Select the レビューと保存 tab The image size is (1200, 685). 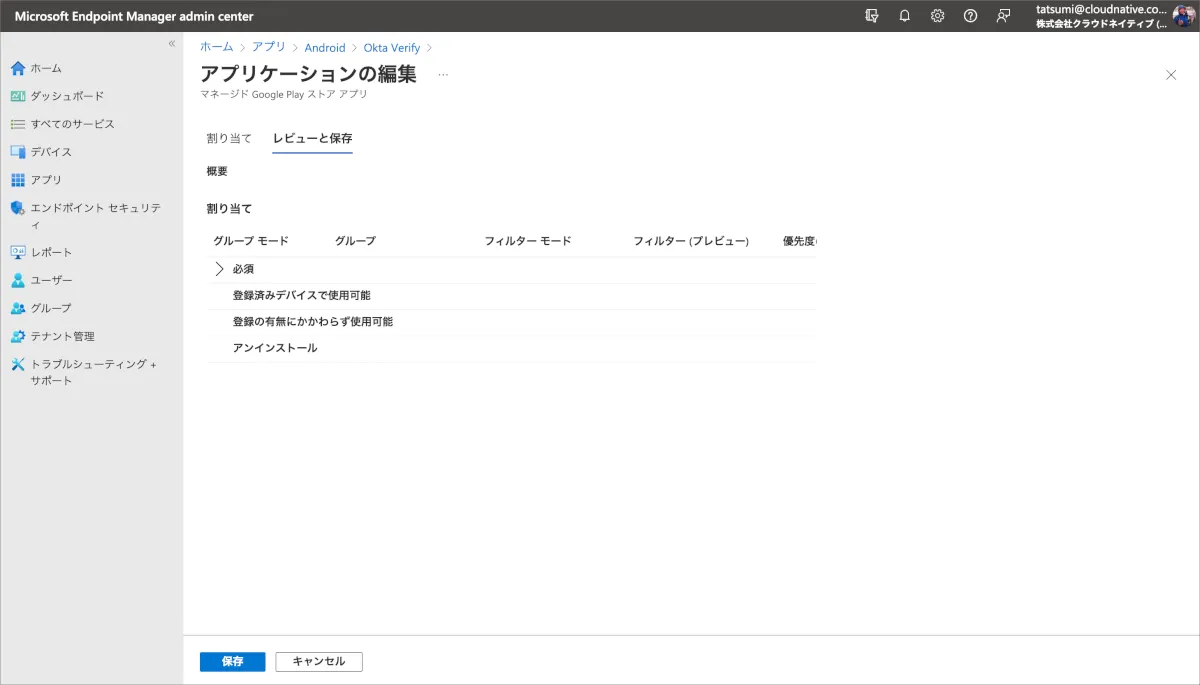click(x=312, y=138)
